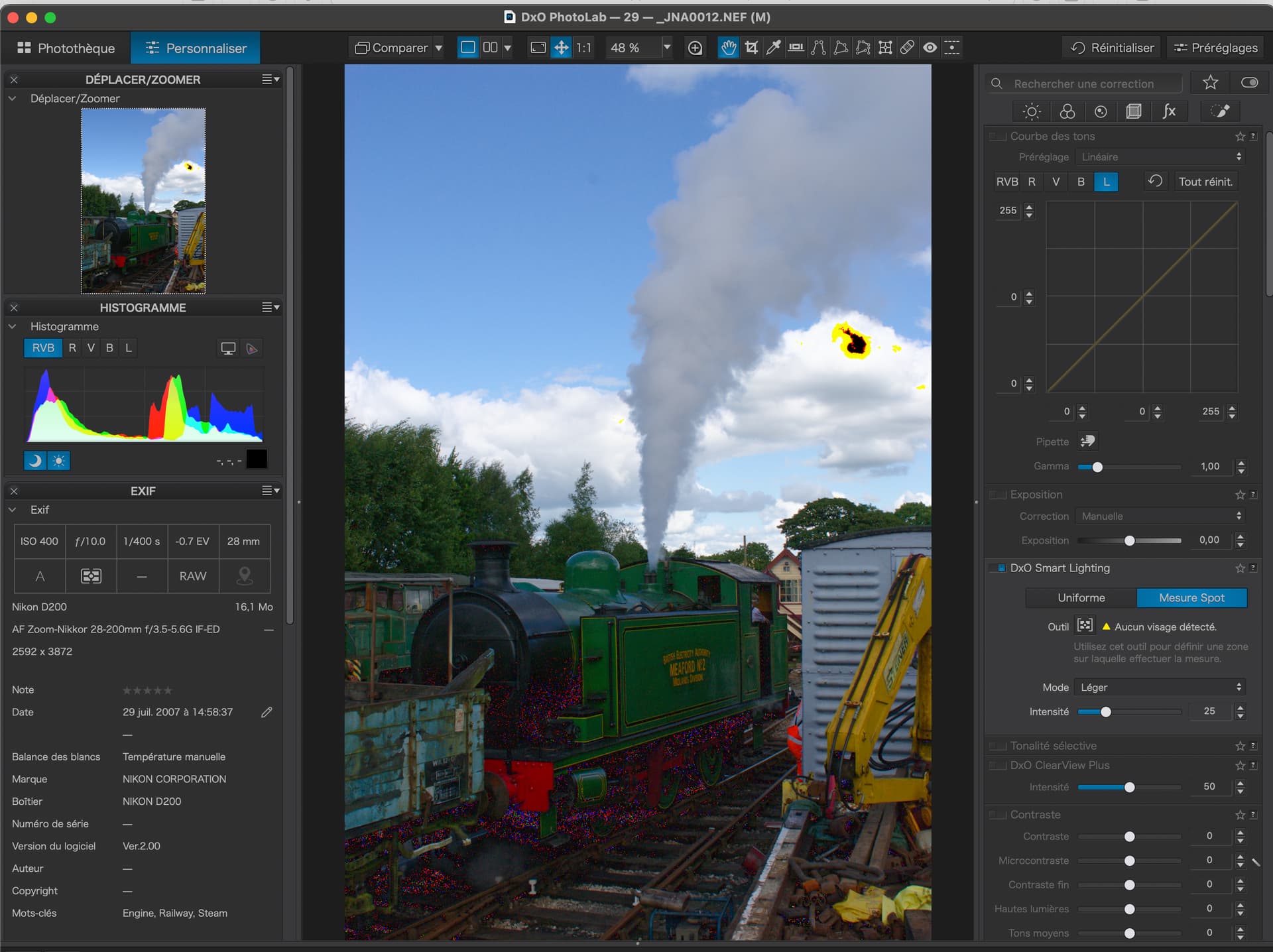Screen dimensions: 1273x952
Task: Activate the Repair bandage tool
Action: coord(907,48)
